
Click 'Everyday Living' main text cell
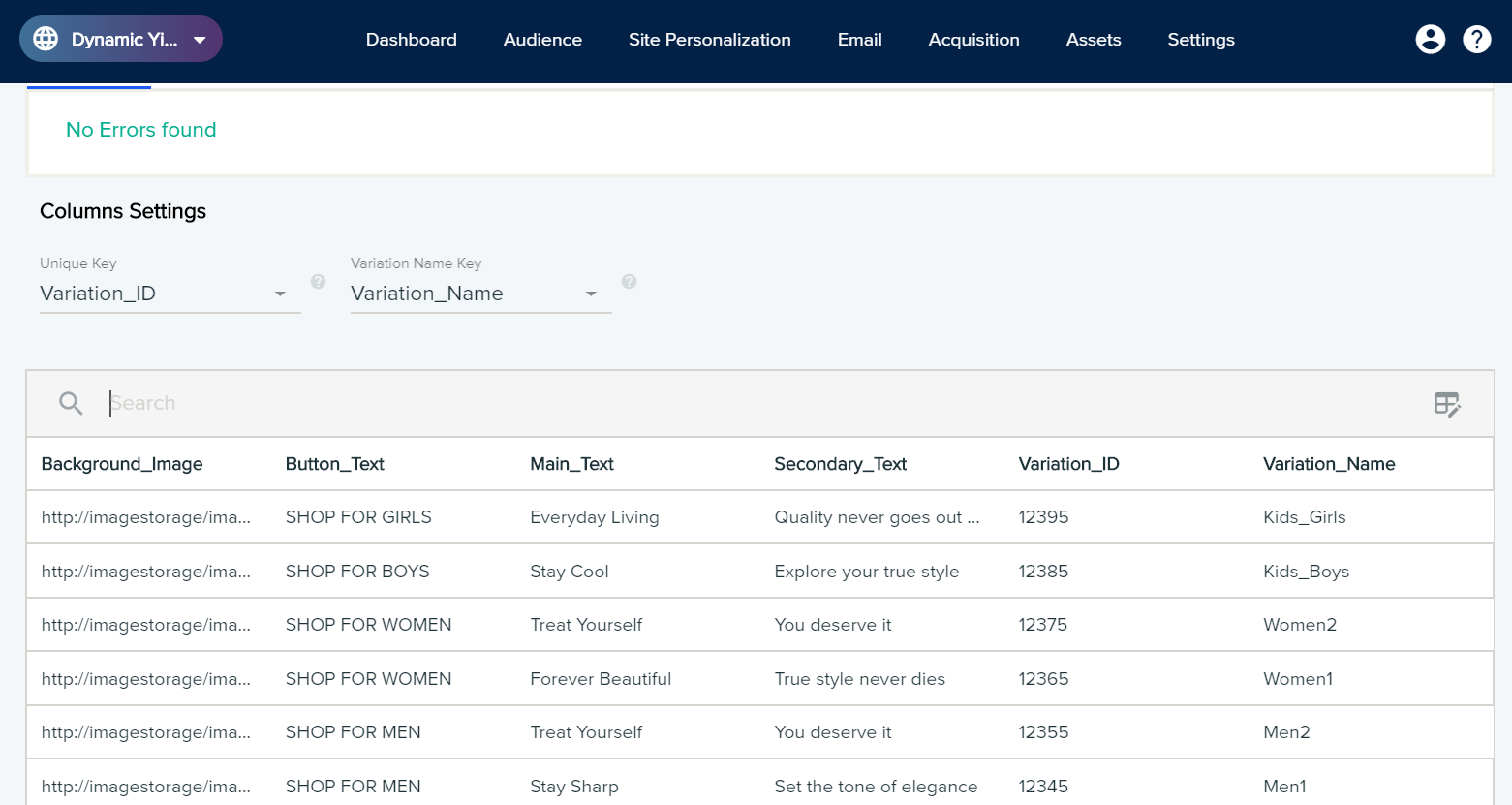click(x=595, y=517)
